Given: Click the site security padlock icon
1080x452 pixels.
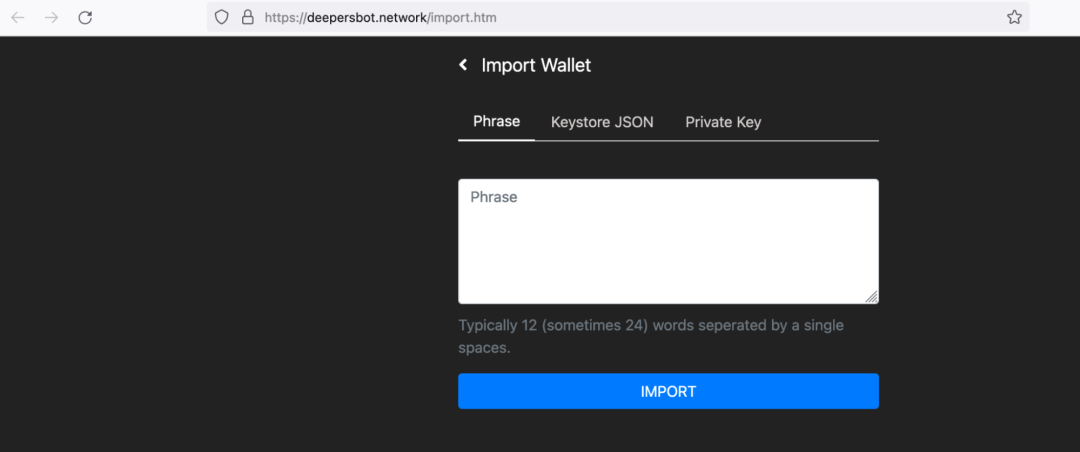Looking at the screenshot, I should click(x=247, y=17).
